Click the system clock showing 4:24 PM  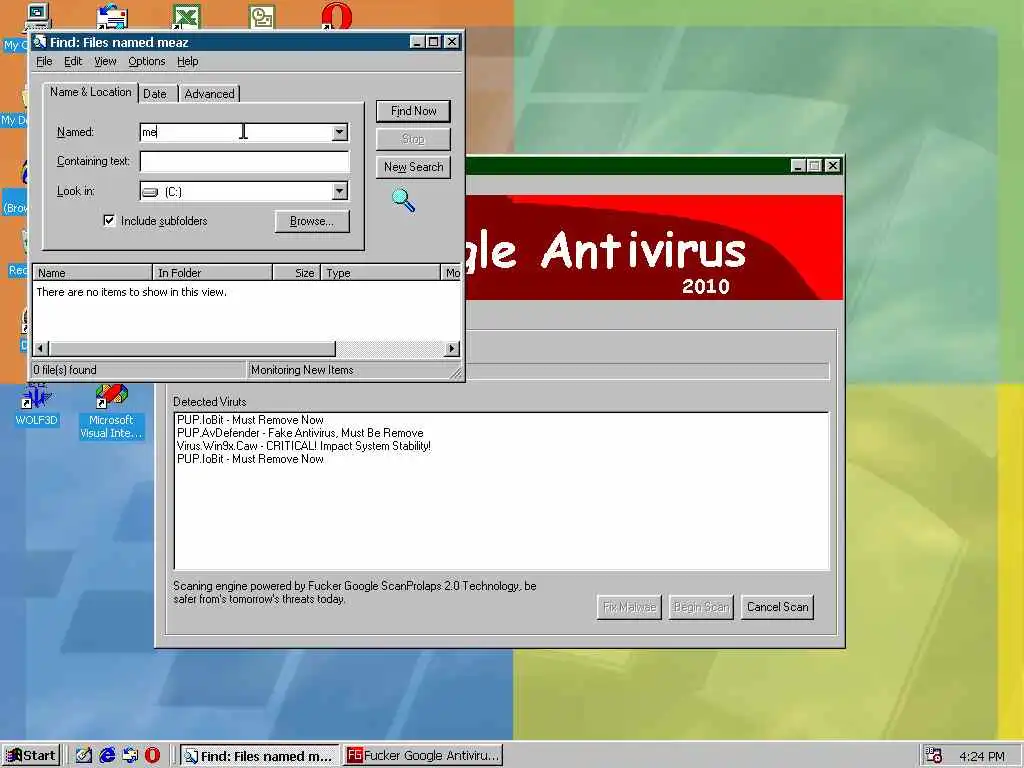(982, 756)
